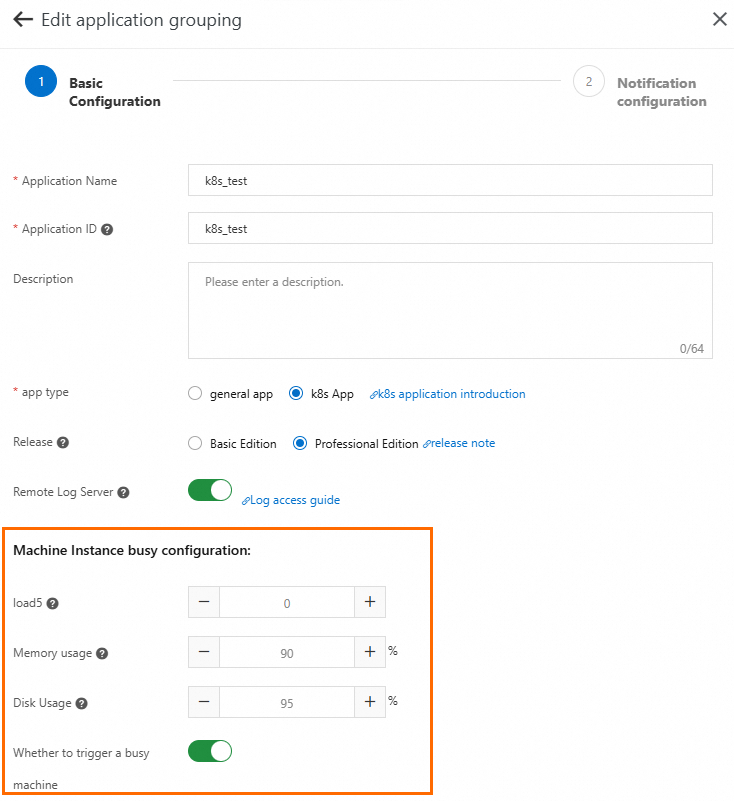This screenshot has height=801, width=734.
Task: Click the help icon next to load5
Action: coord(53,603)
